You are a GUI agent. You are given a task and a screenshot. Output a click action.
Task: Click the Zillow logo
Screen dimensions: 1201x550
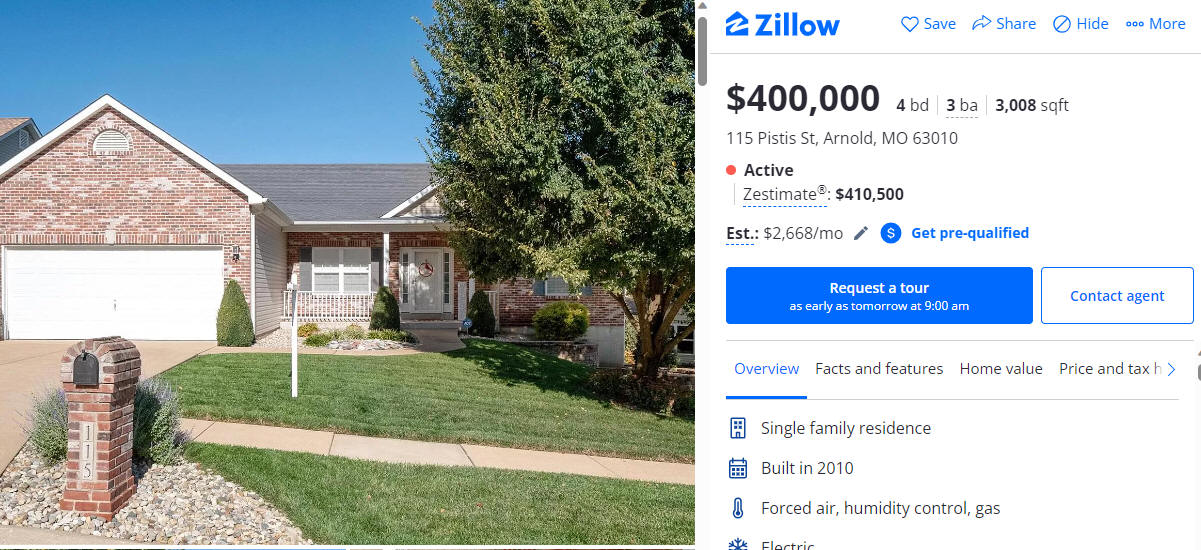coord(783,24)
